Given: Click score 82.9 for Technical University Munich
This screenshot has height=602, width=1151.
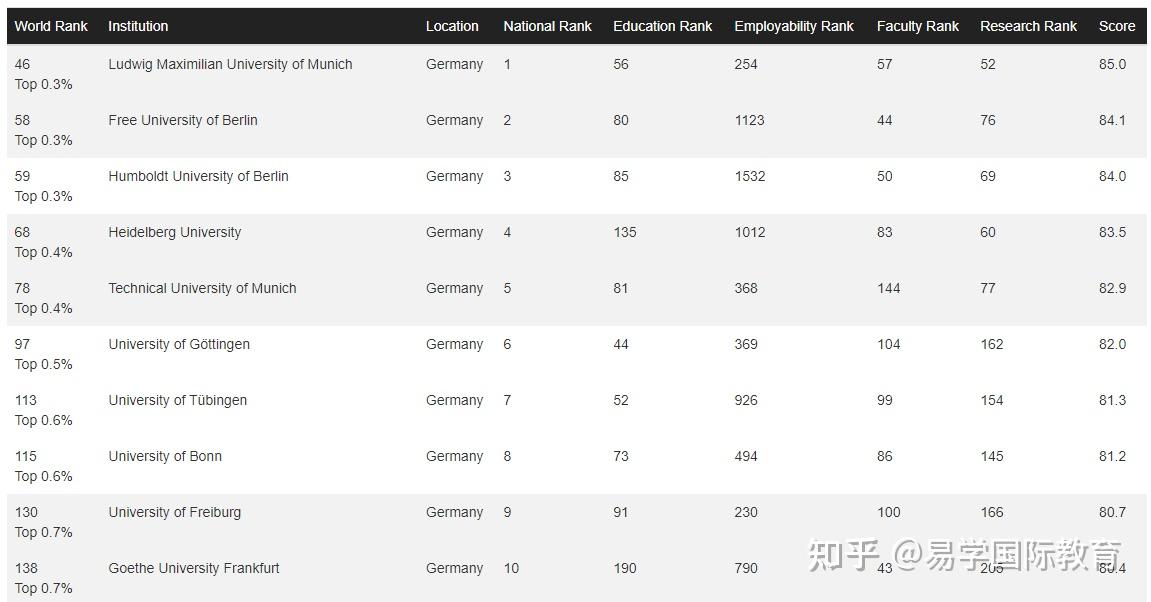Looking at the screenshot, I should click(1112, 289).
